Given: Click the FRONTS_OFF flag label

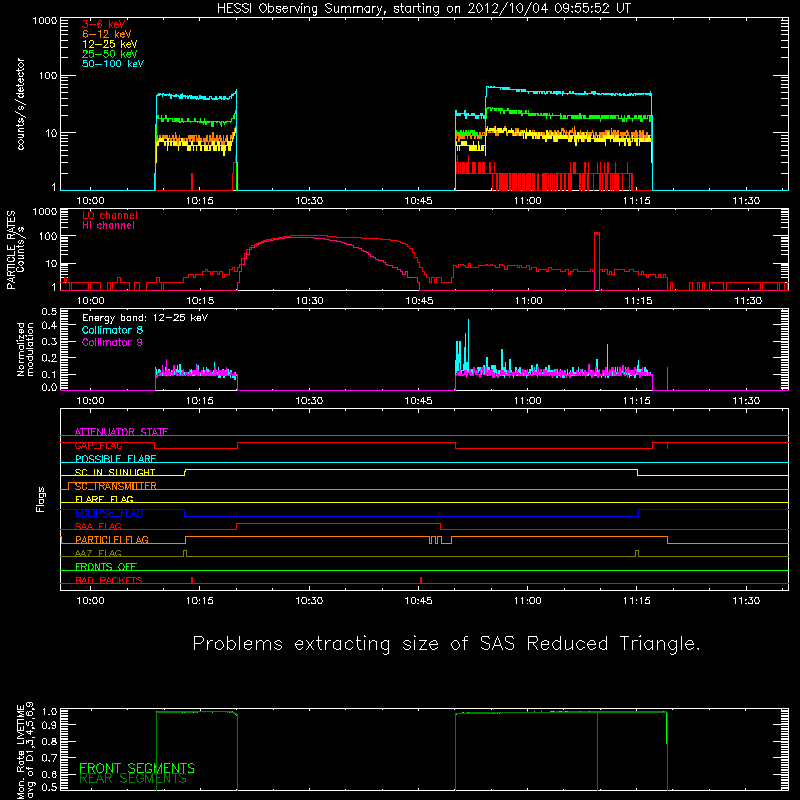Looking at the screenshot, I should [x=106, y=567].
